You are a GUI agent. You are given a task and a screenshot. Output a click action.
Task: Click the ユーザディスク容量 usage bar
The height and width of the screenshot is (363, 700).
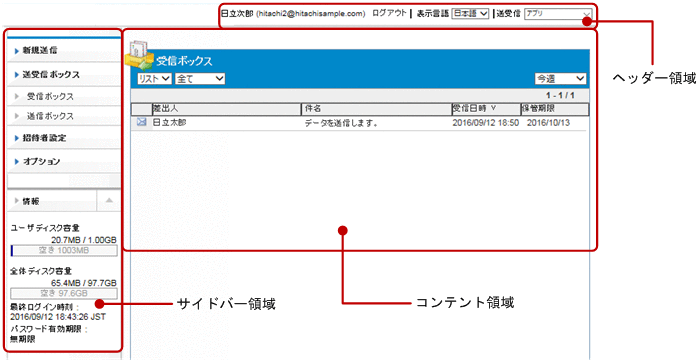point(64,250)
